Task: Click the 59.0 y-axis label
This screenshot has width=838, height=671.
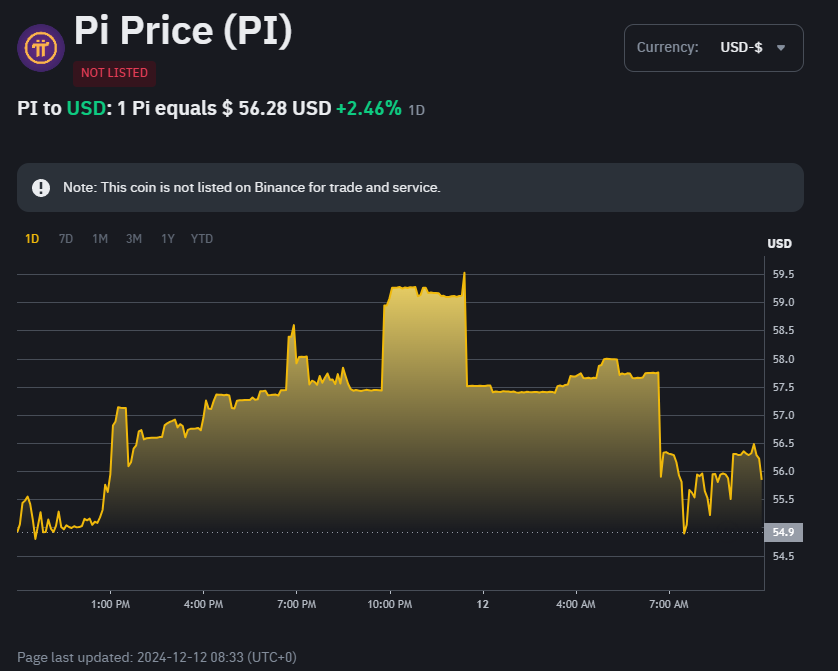Action: click(783, 302)
